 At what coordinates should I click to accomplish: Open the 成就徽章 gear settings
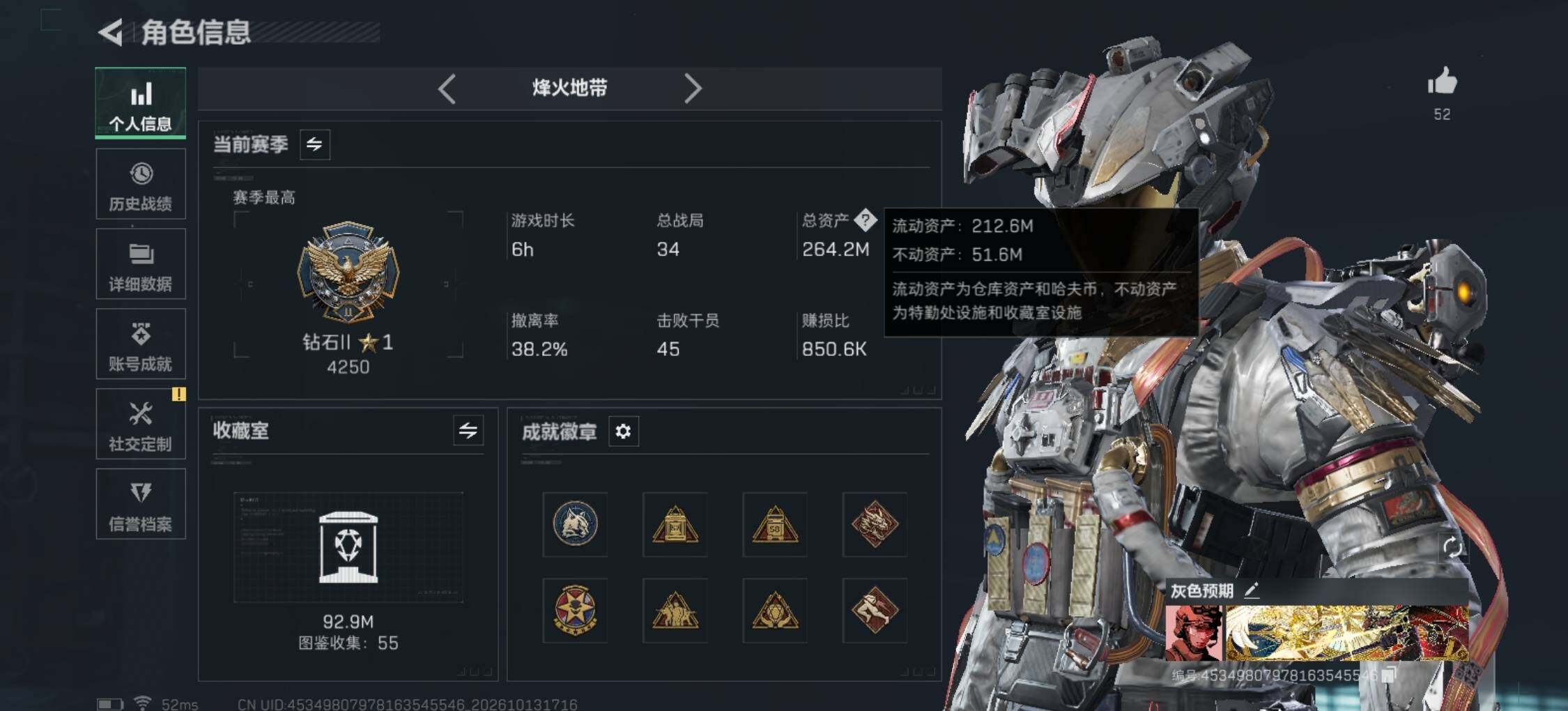click(x=623, y=431)
